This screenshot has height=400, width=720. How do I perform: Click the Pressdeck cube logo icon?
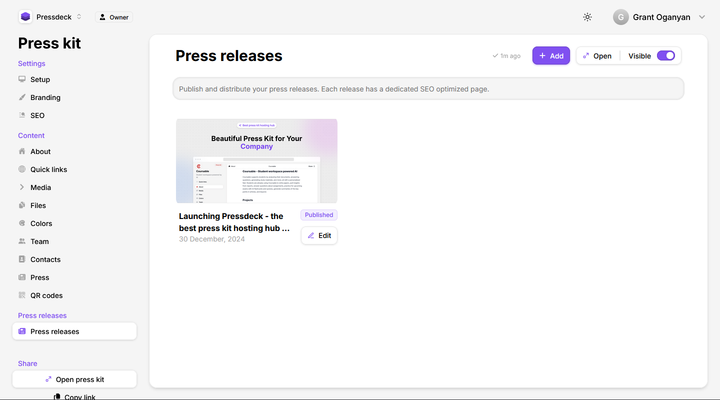(25, 17)
